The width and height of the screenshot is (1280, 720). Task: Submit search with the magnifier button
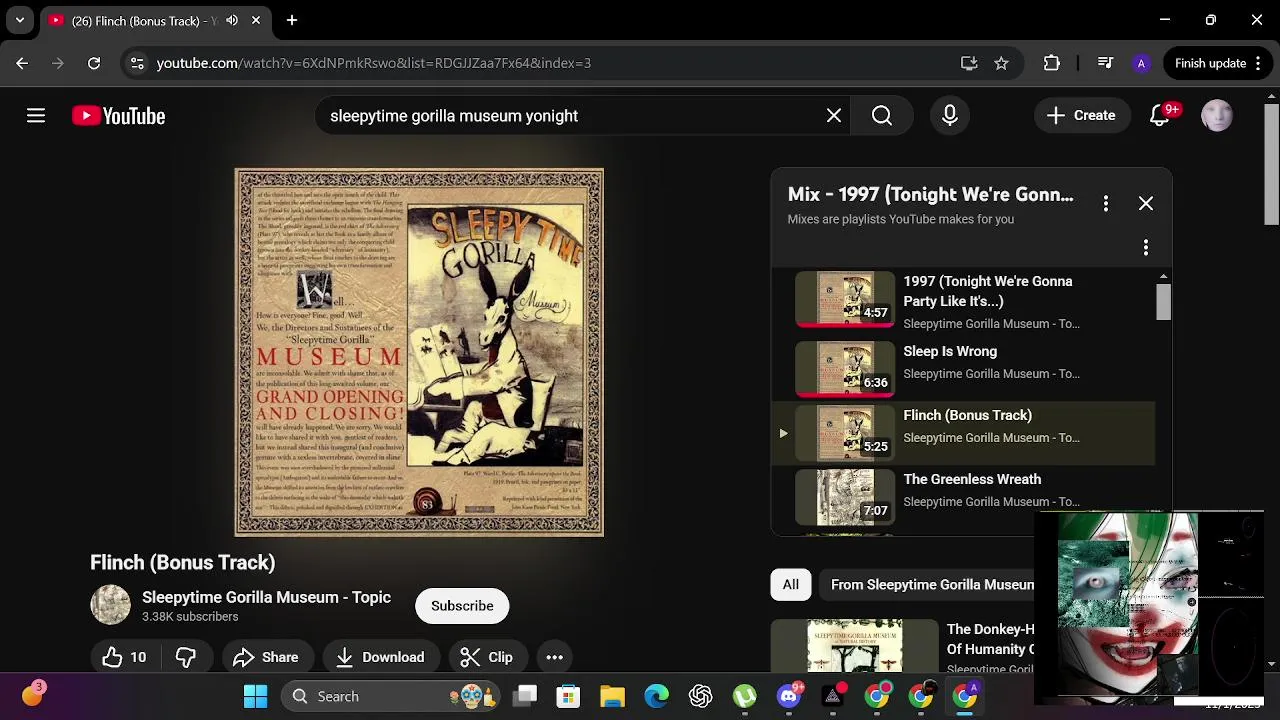tap(882, 116)
